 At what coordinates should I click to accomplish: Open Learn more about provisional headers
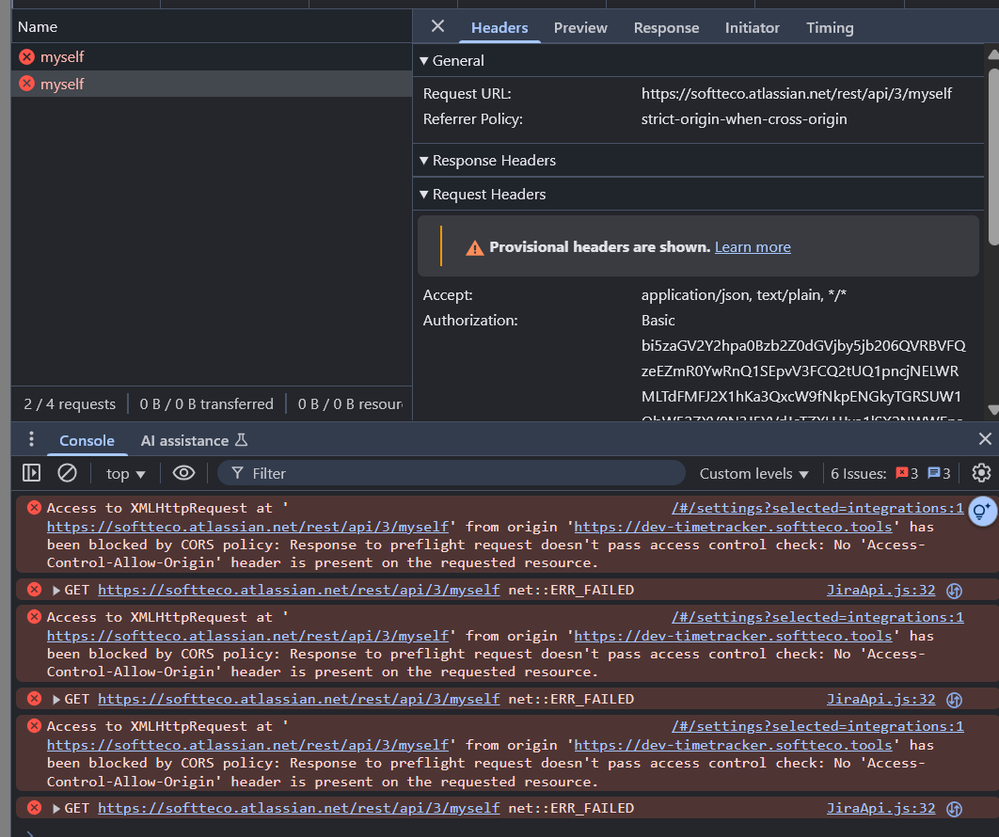tap(752, 247)
